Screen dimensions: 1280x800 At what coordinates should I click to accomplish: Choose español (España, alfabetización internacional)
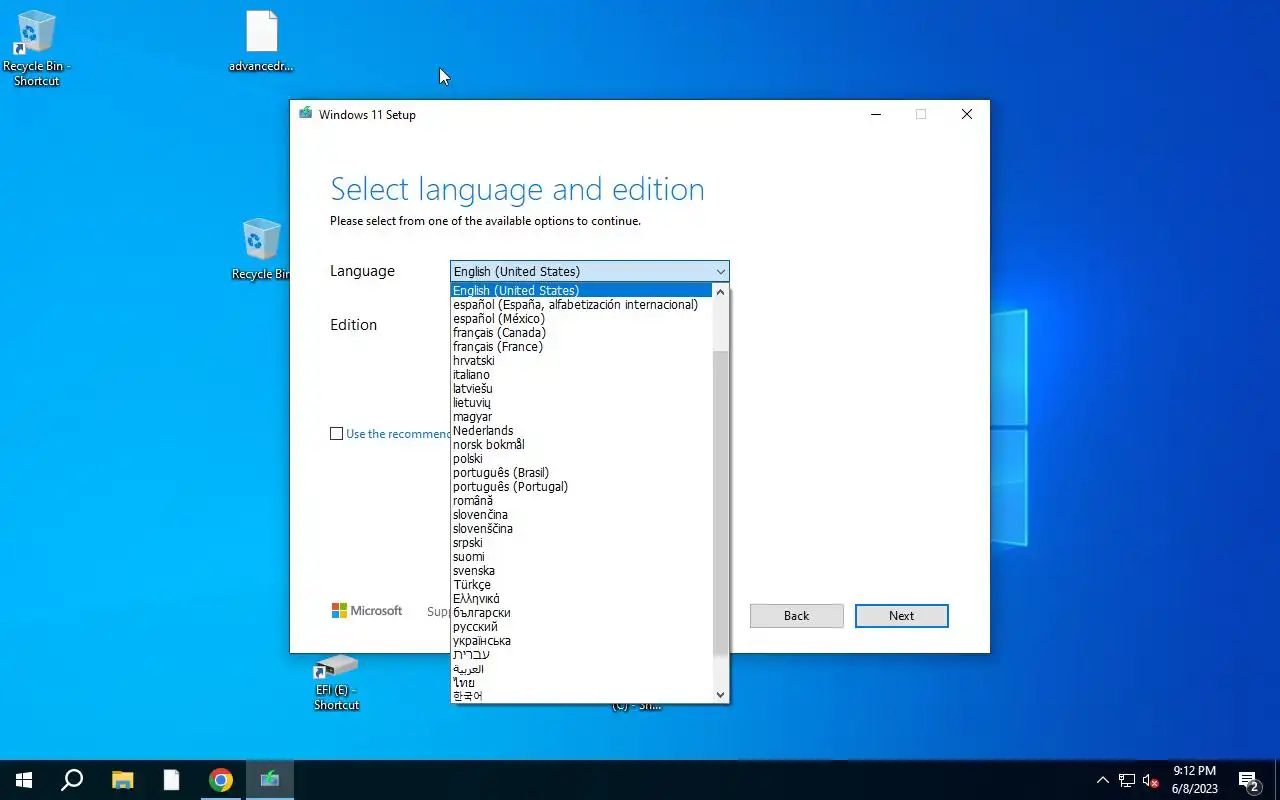point(581,304)
